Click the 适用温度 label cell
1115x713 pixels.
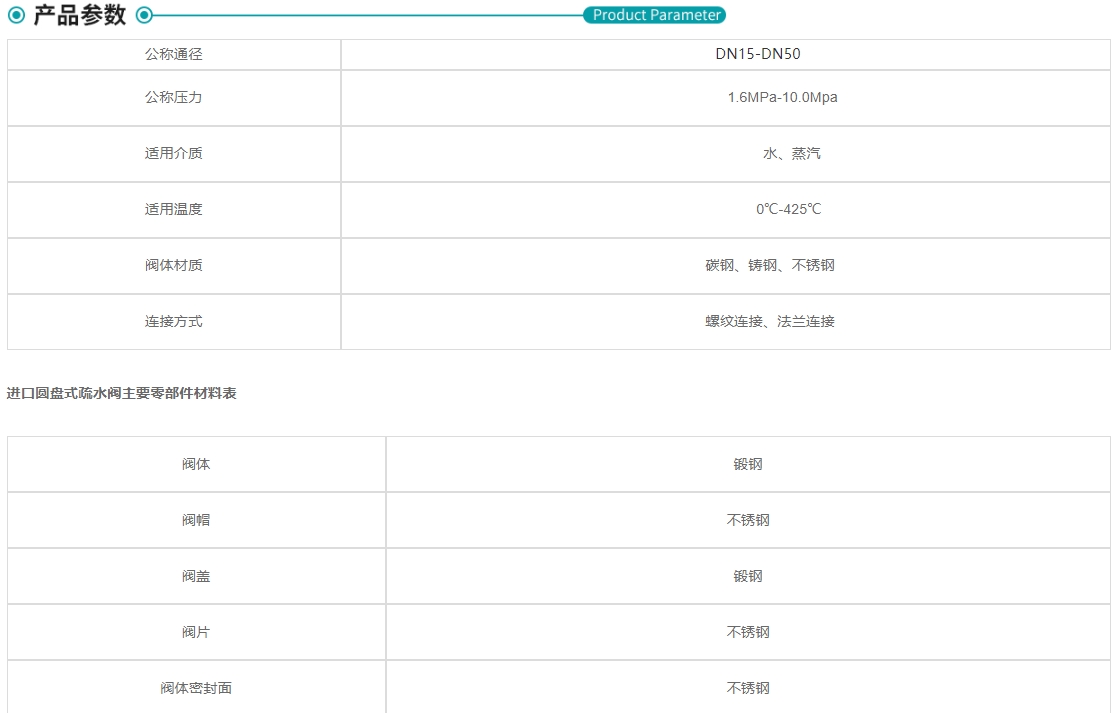174,210
